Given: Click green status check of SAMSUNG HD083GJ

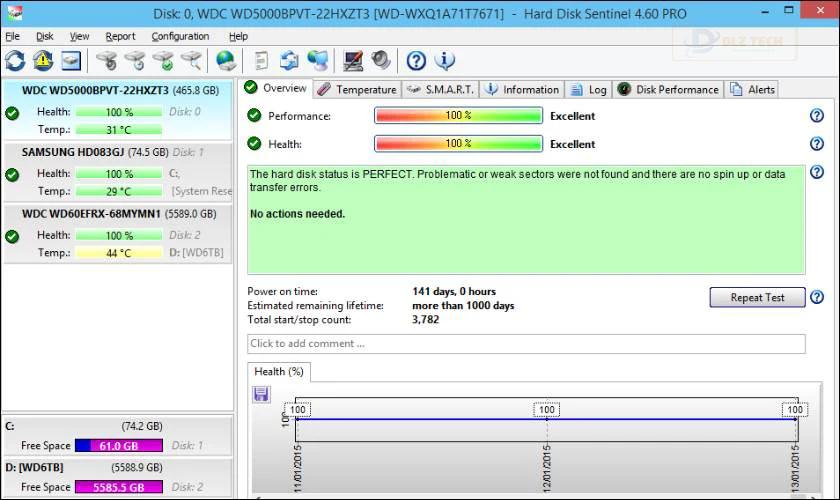Looking at the screenshot, I should click(x=12, y=175).
